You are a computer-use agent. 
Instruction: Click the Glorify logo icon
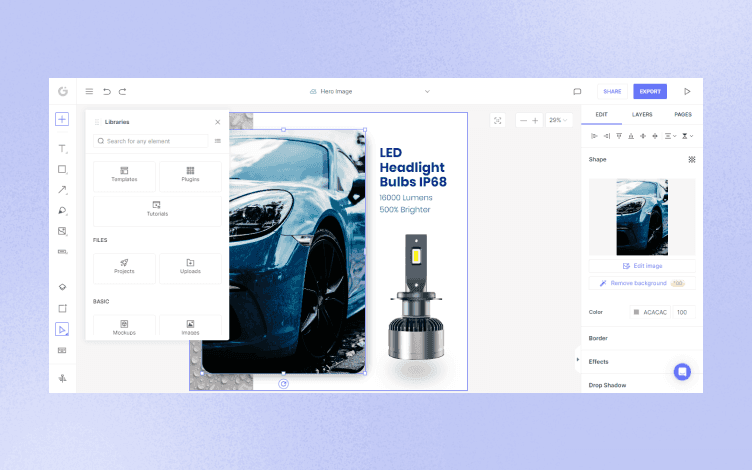coord(63,91)
